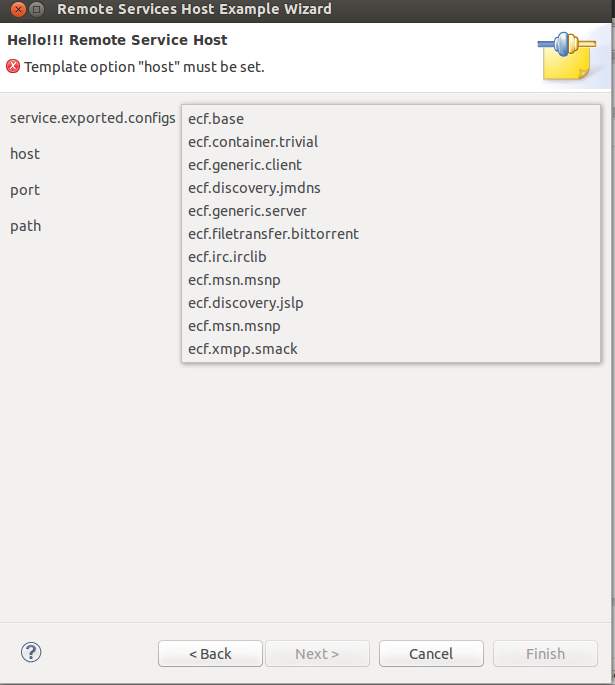Click the greyed-out Next button

[x=317, y=654]
